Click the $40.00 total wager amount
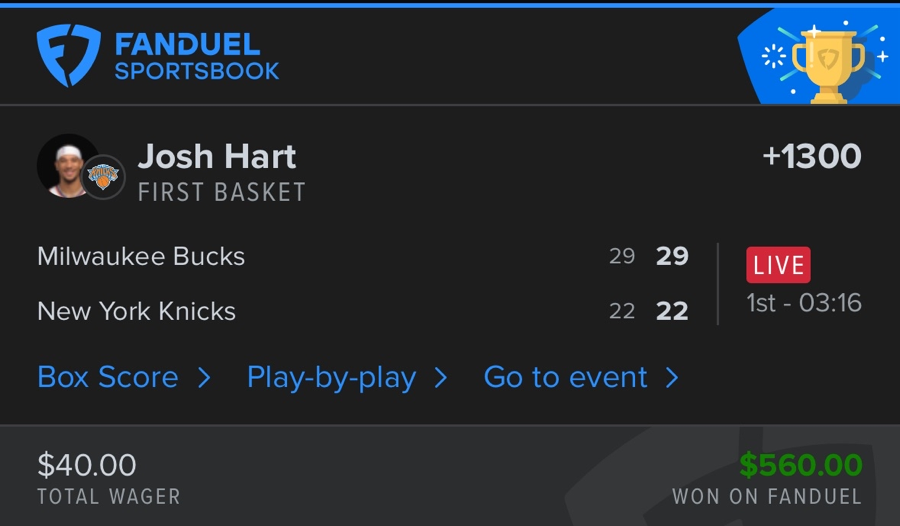 [x=87, y=464]
